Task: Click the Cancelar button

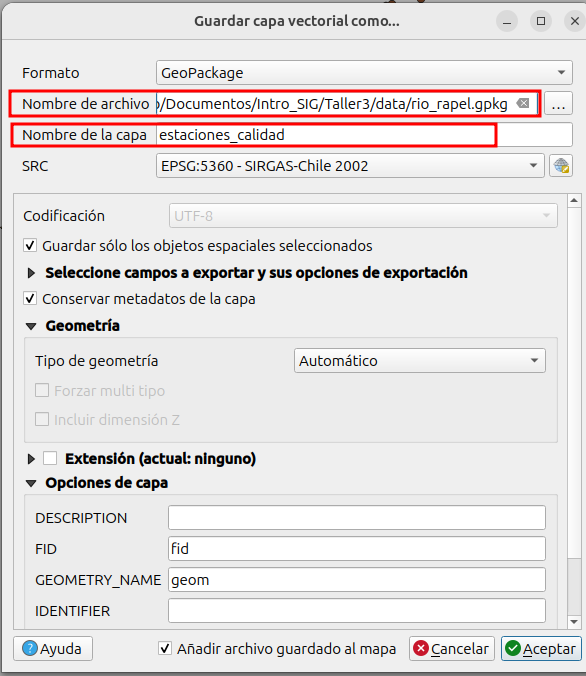Action: [x=452, y=648]
